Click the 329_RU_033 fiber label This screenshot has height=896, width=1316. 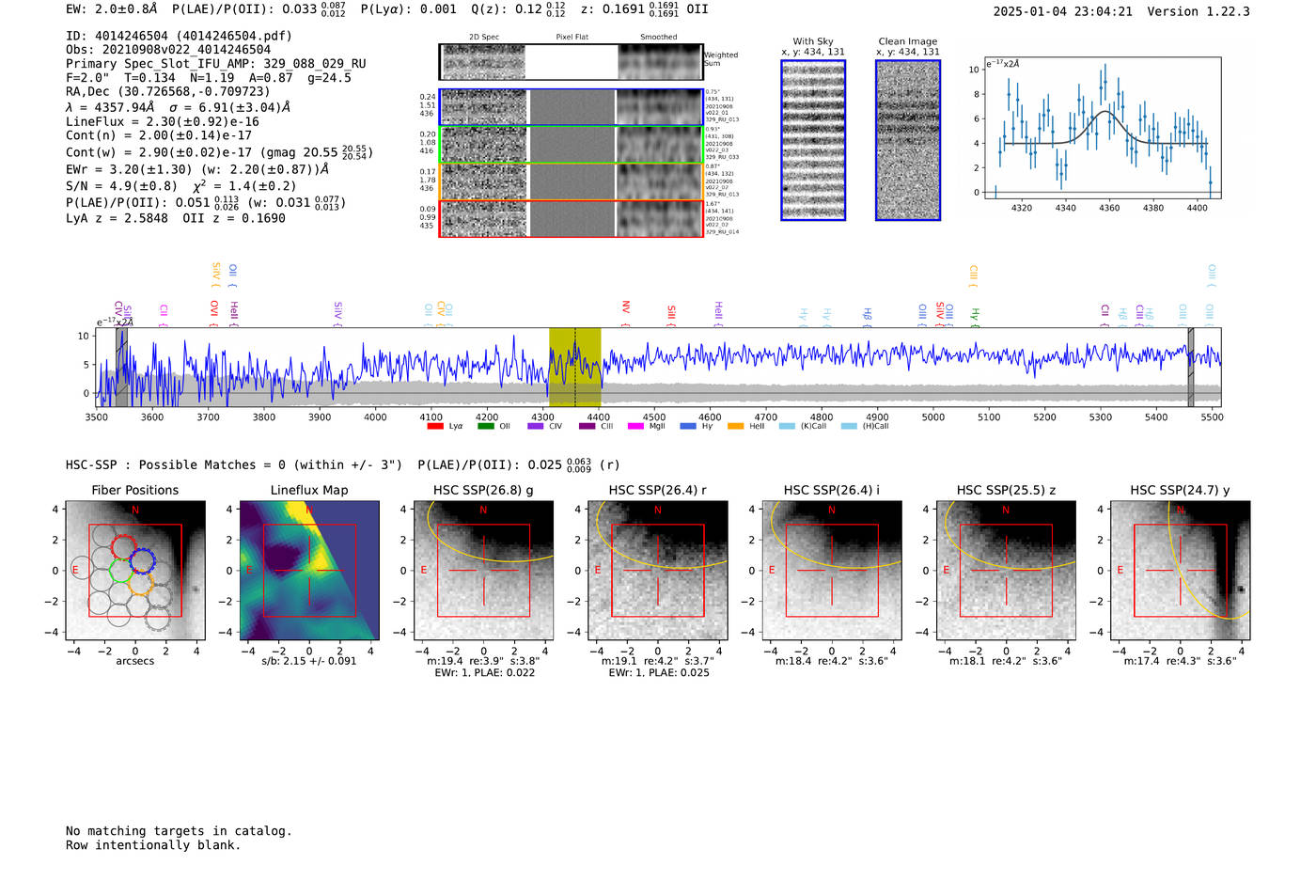coord(722,157)
